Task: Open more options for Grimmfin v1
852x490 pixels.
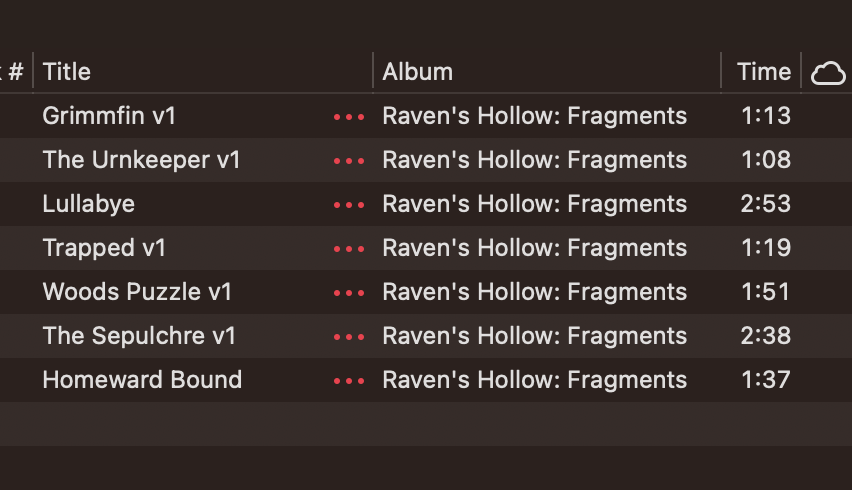Action: coord(349,117)
